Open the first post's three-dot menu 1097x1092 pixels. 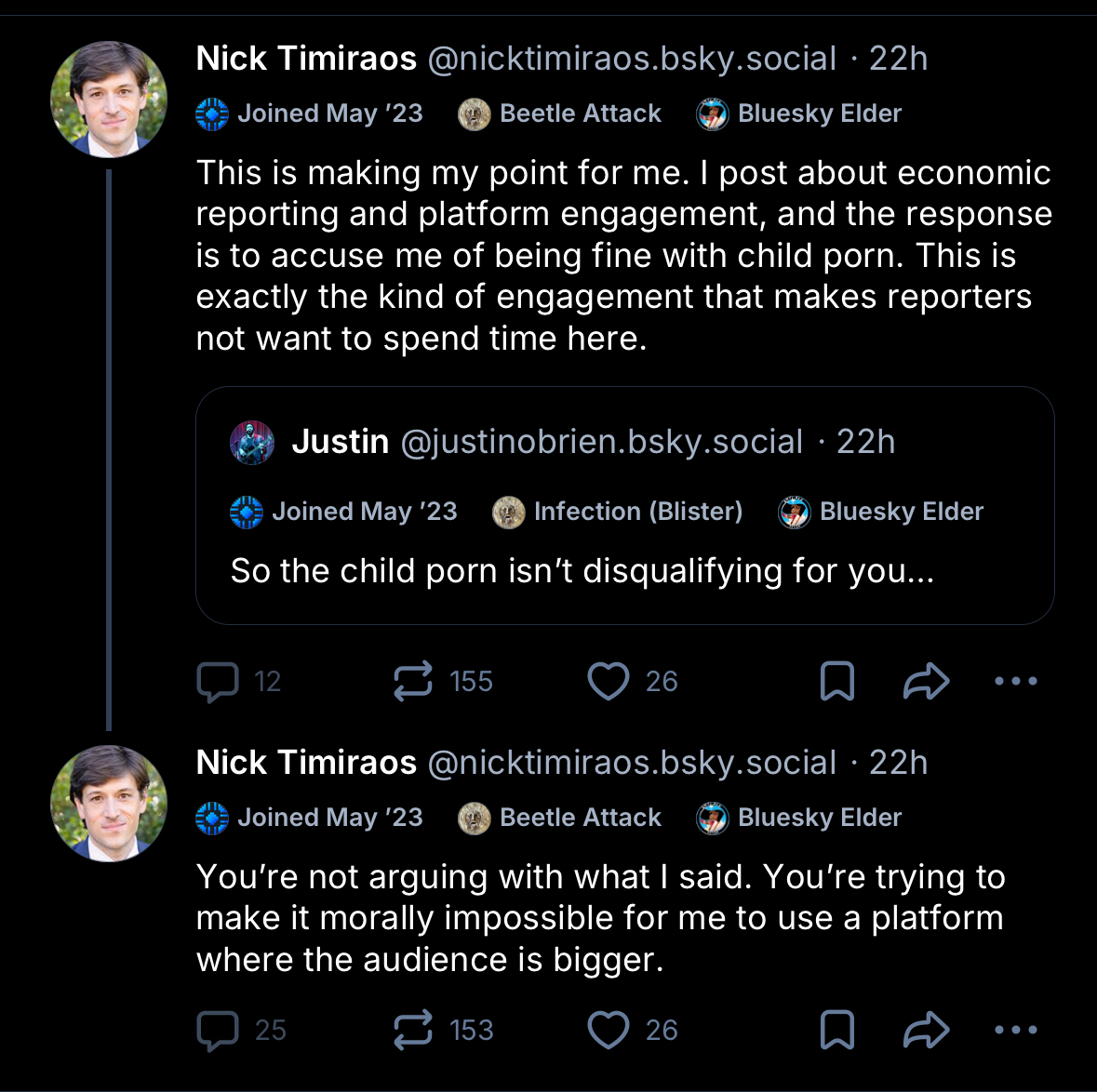coord(1015,682)
